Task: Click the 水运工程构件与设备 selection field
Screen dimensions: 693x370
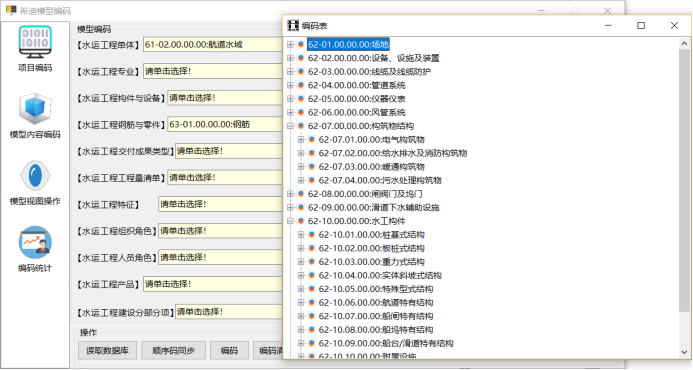Action: (x=225, y=98)
